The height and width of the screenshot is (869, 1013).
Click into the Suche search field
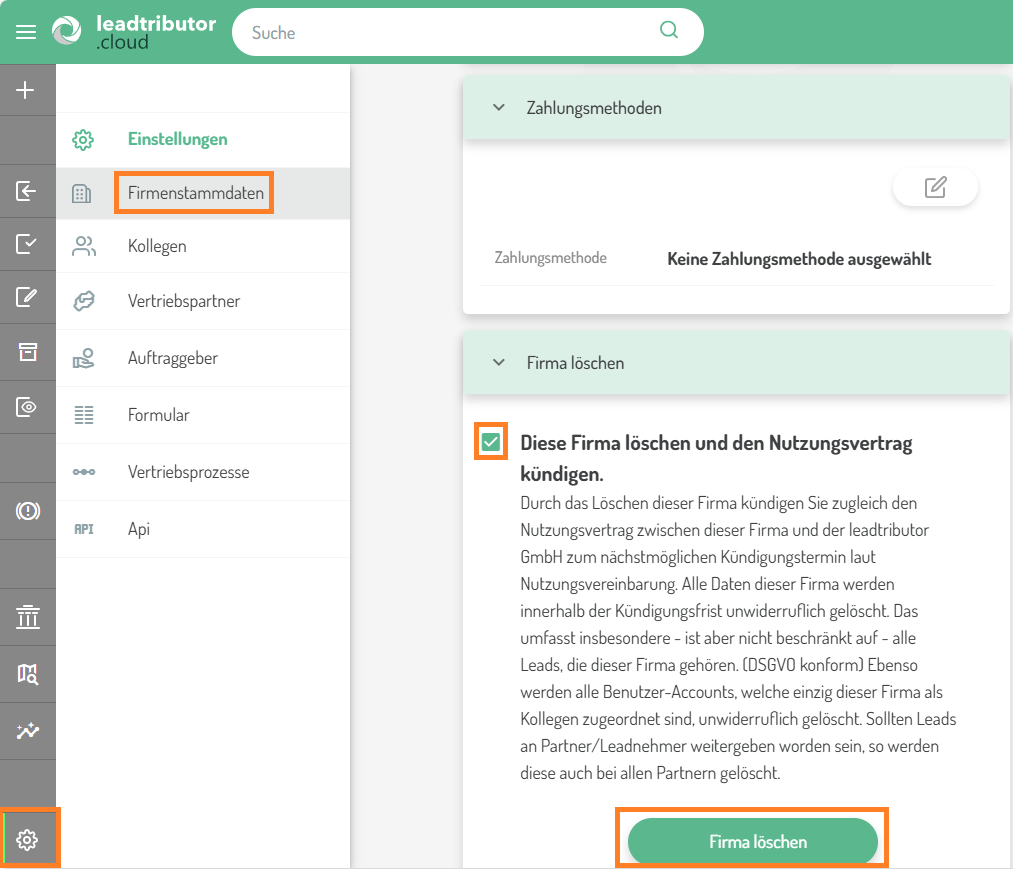point(450,33)
